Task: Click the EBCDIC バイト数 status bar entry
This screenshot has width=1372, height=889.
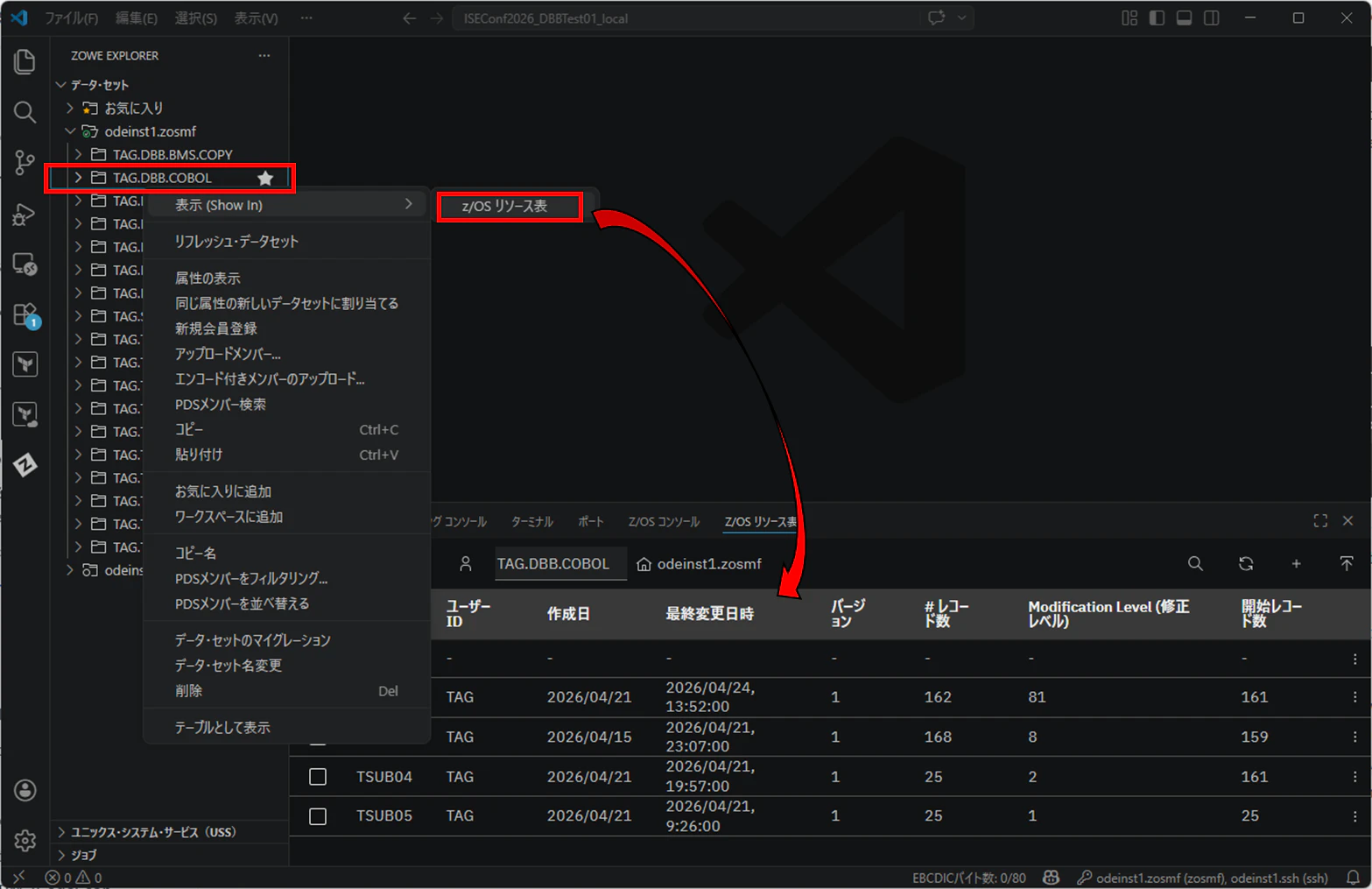Action: pos(968,878)
